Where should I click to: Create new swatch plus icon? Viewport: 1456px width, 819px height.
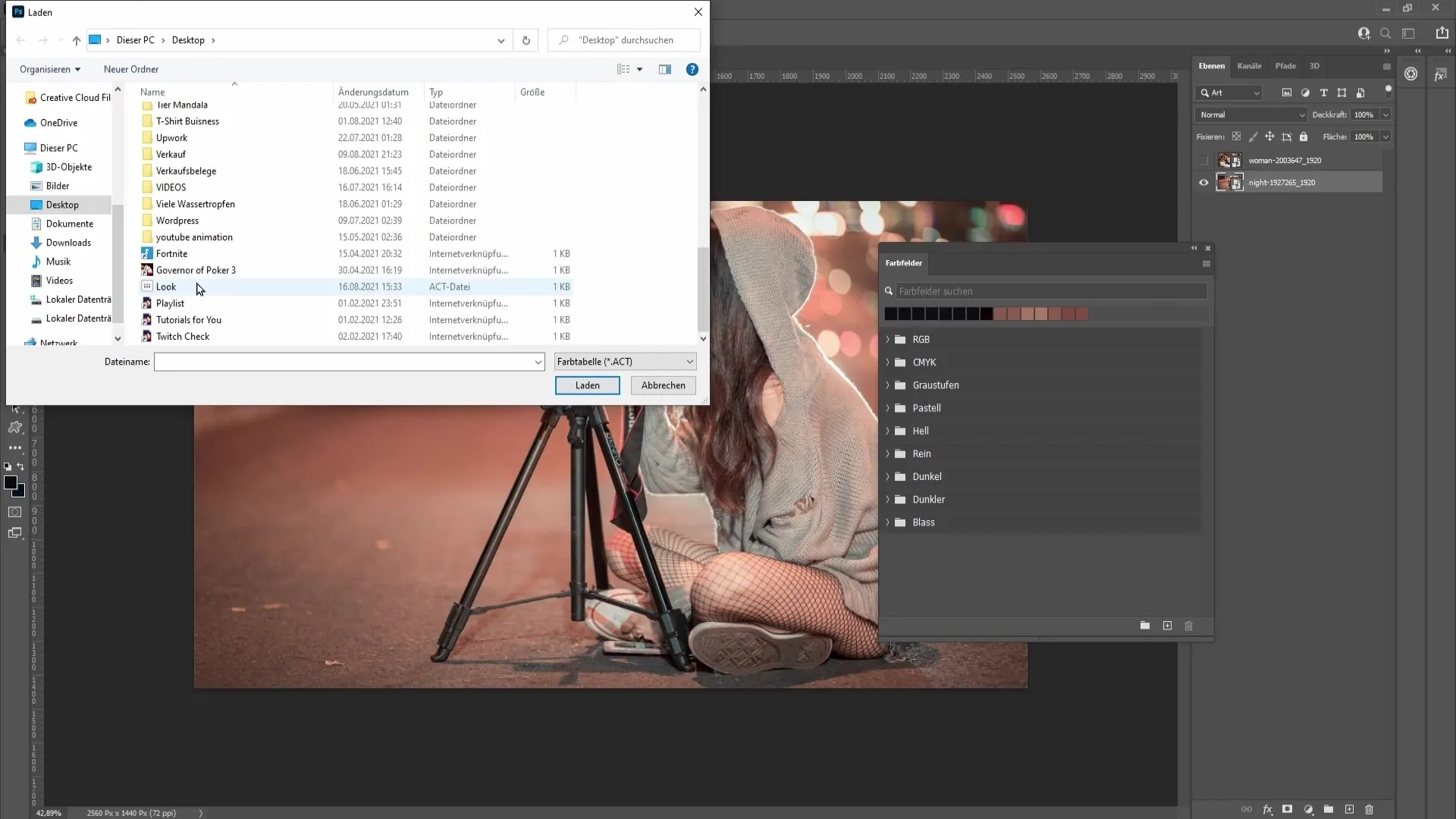[x=1168, y=626]
